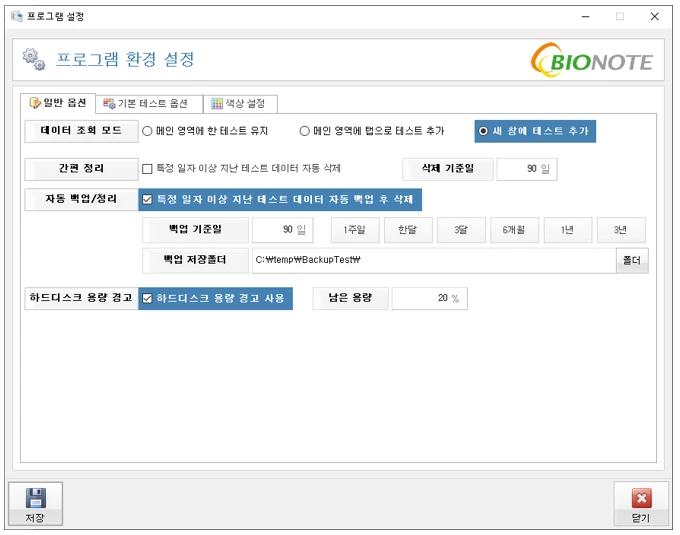Click the 남은 용량 percent field
680x535 pixels.
[x=429, y=298]
